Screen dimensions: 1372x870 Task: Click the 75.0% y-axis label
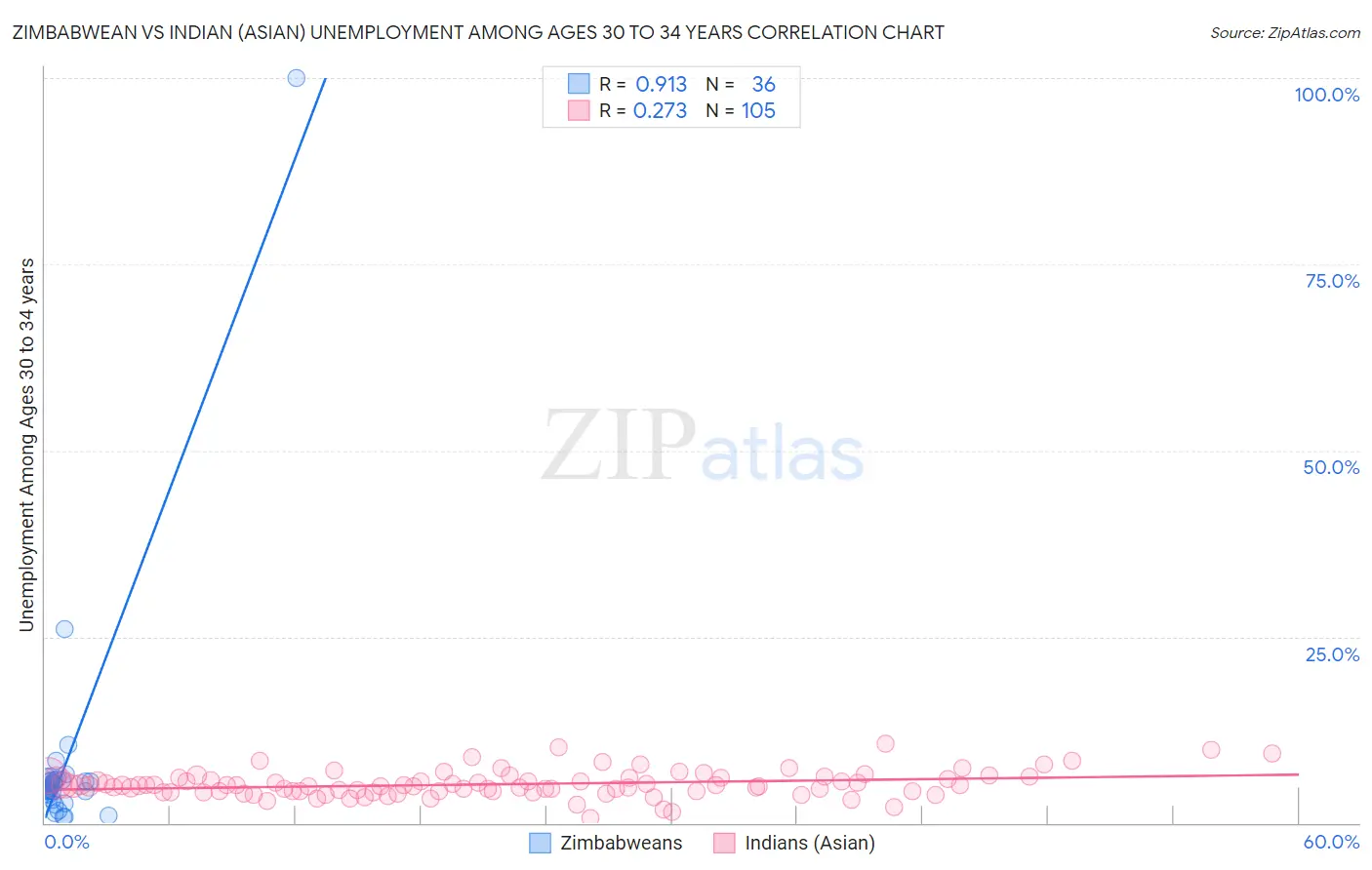pos(1332,281)
